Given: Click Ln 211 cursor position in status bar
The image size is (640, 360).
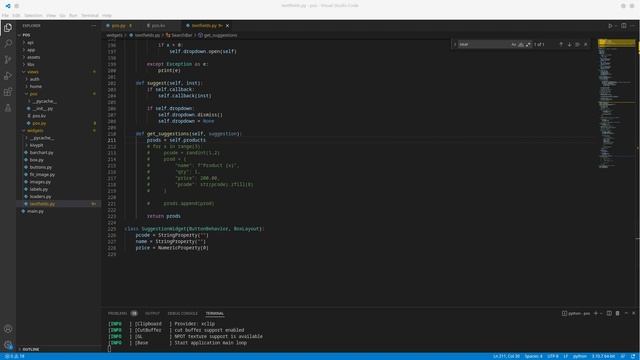Looking at the screenshot, I should [506, 356].
